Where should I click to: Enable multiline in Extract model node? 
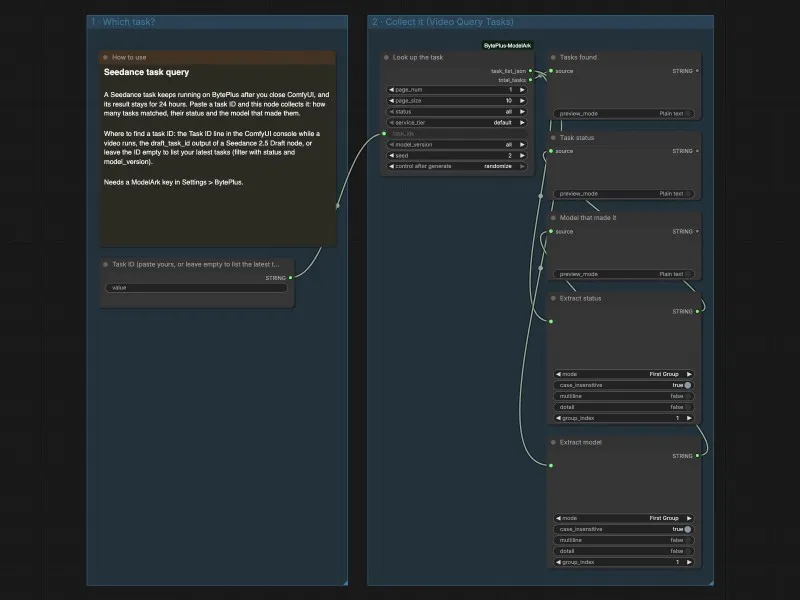(623, 540)
